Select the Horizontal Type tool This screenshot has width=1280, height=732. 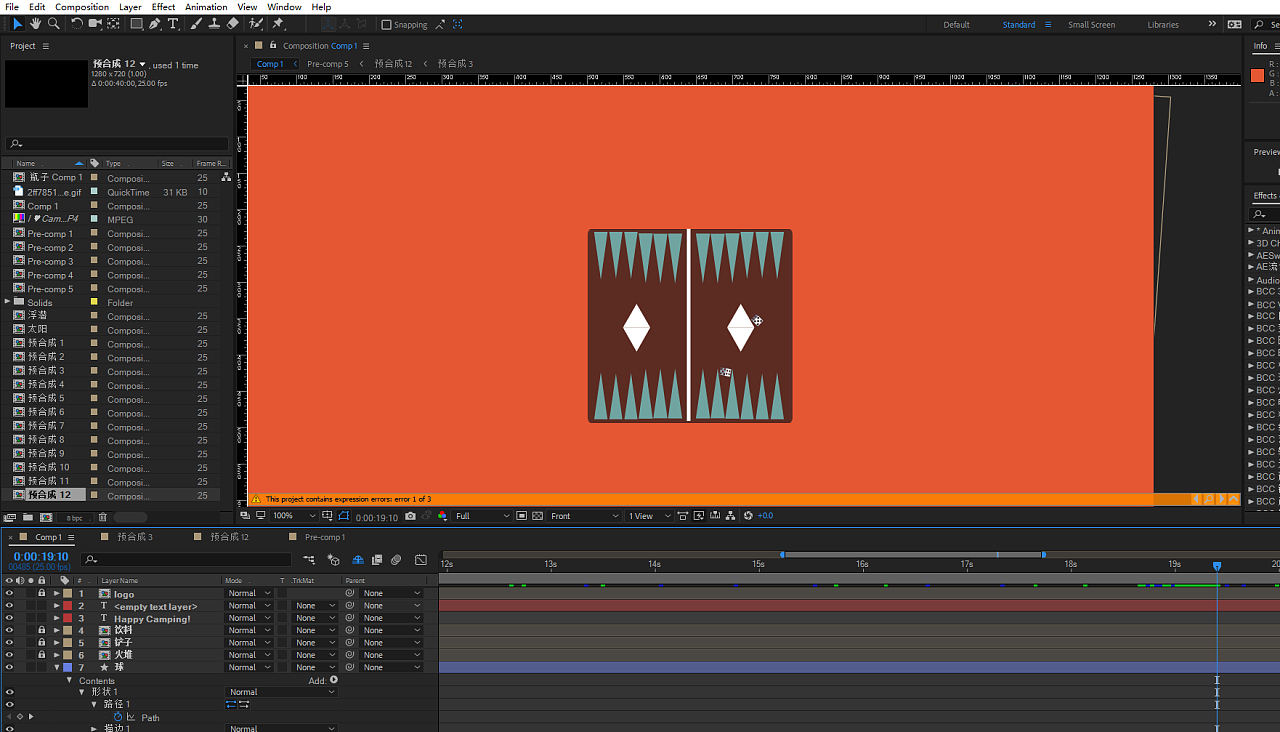(x=173, y=24)
